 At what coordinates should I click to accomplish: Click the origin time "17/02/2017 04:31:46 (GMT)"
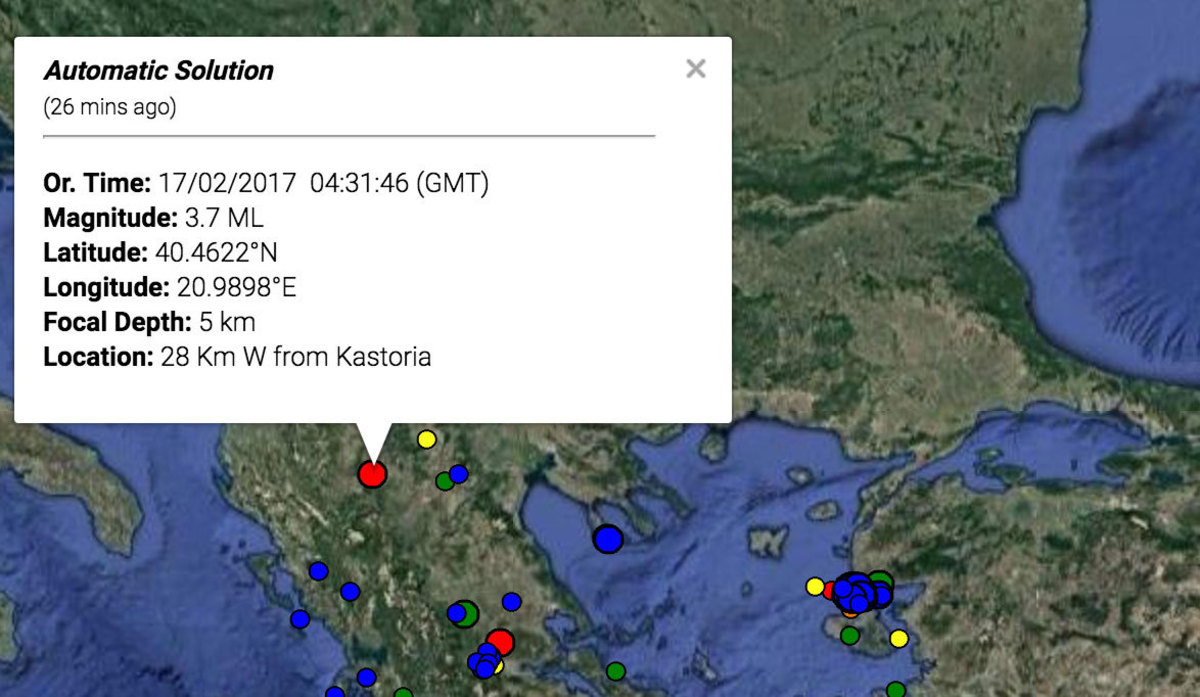[323, 184]
